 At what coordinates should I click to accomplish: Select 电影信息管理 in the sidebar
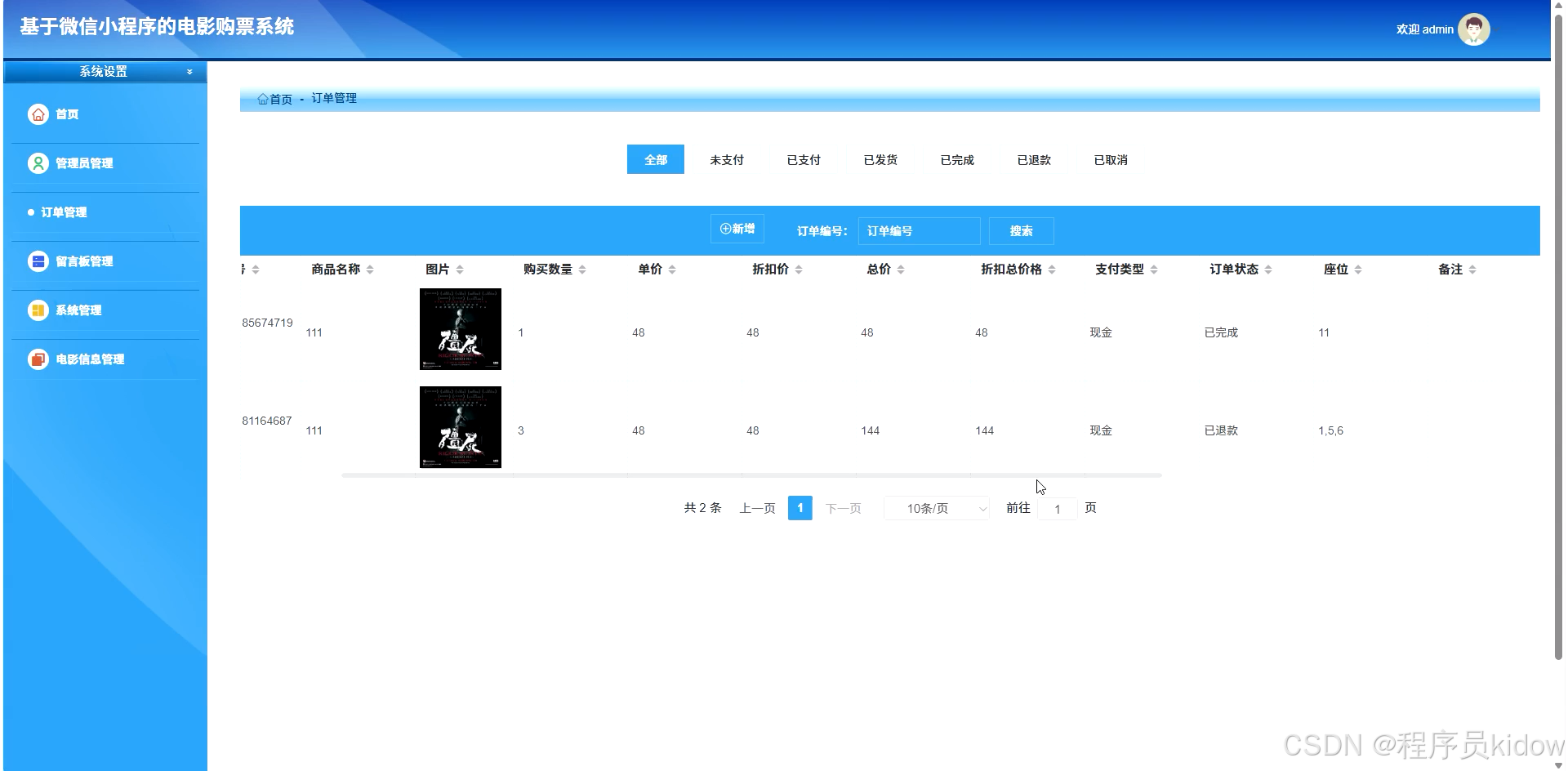tap(90, 359)
